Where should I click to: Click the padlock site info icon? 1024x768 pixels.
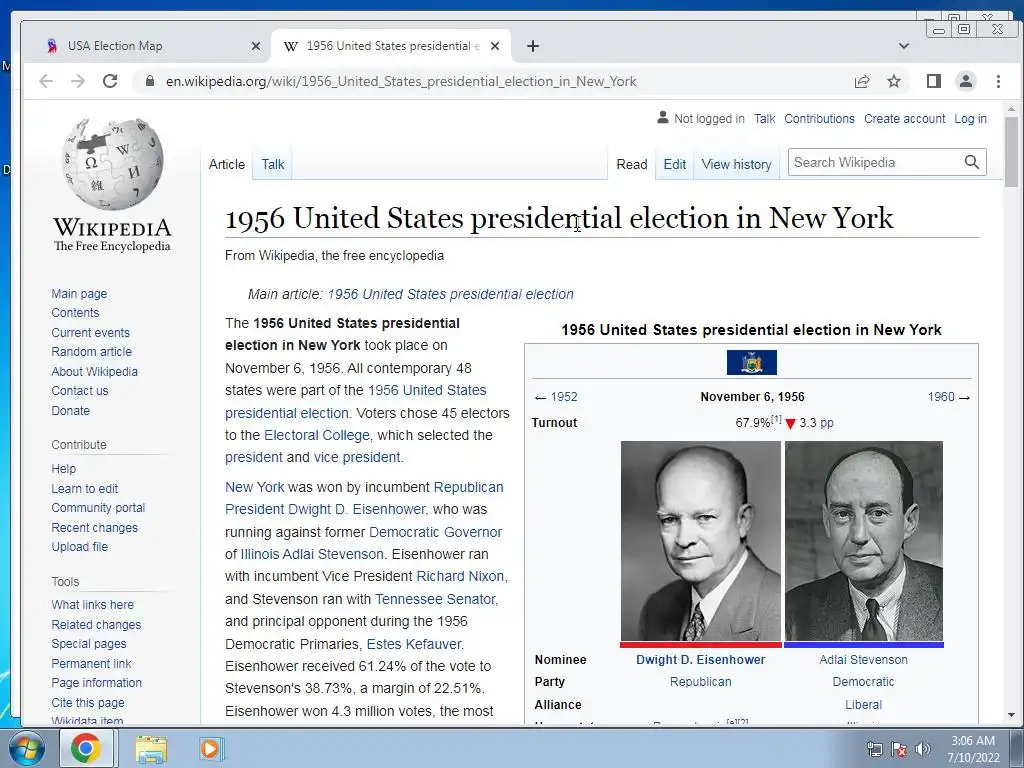150,81
